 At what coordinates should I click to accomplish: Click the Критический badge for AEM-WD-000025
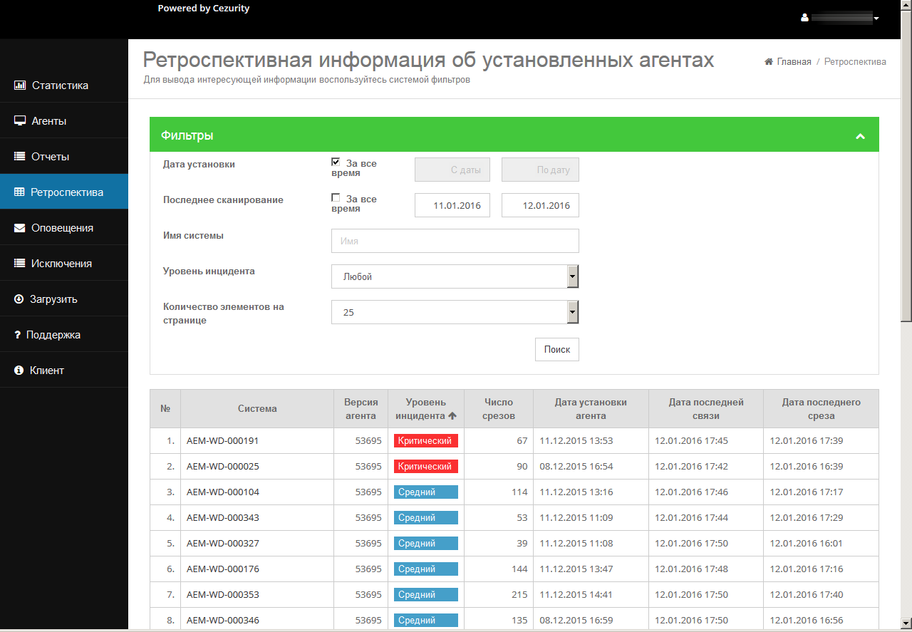pyautogui.click(x=426, y=466)
